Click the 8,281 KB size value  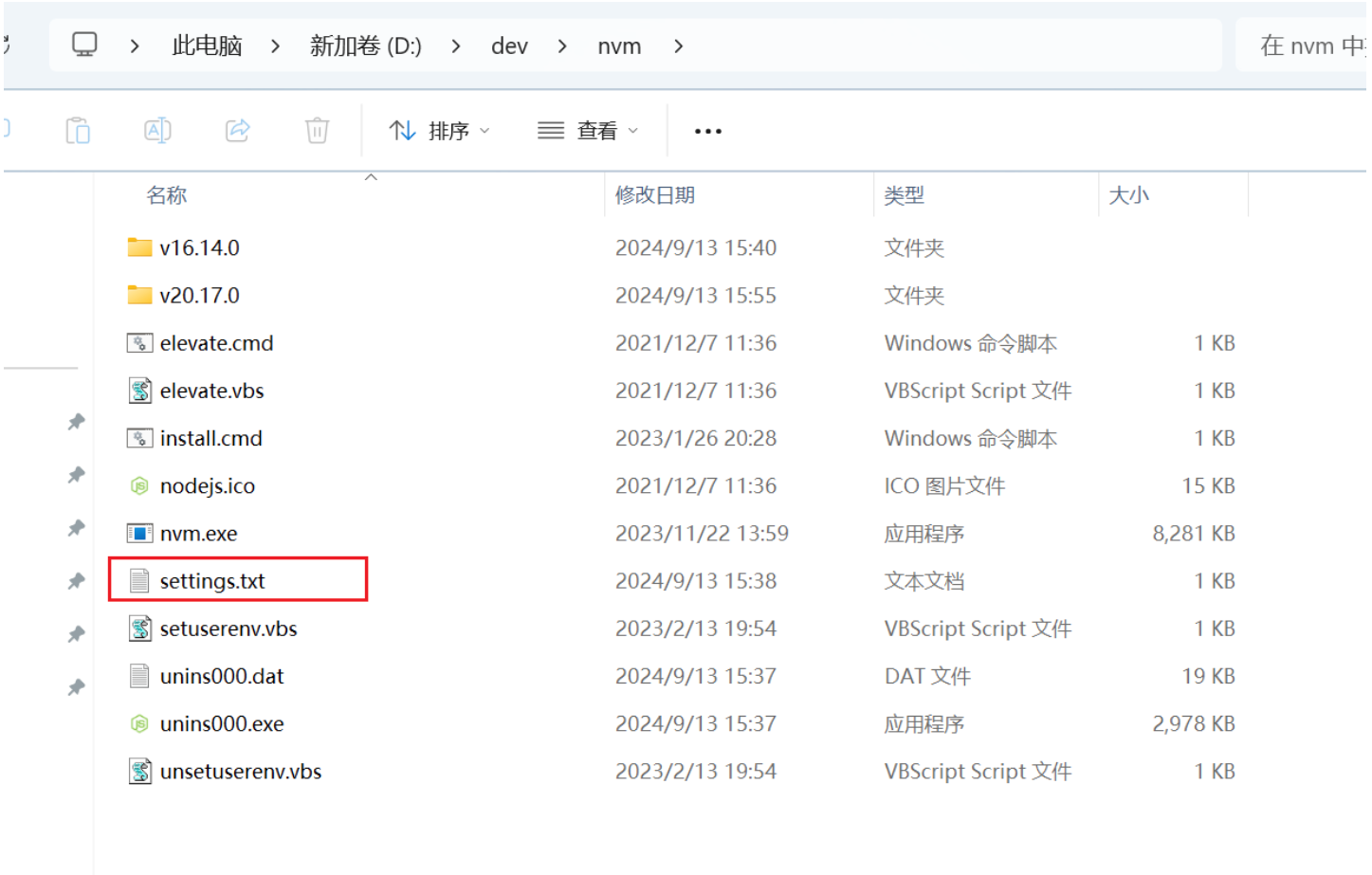[1194, 534]
